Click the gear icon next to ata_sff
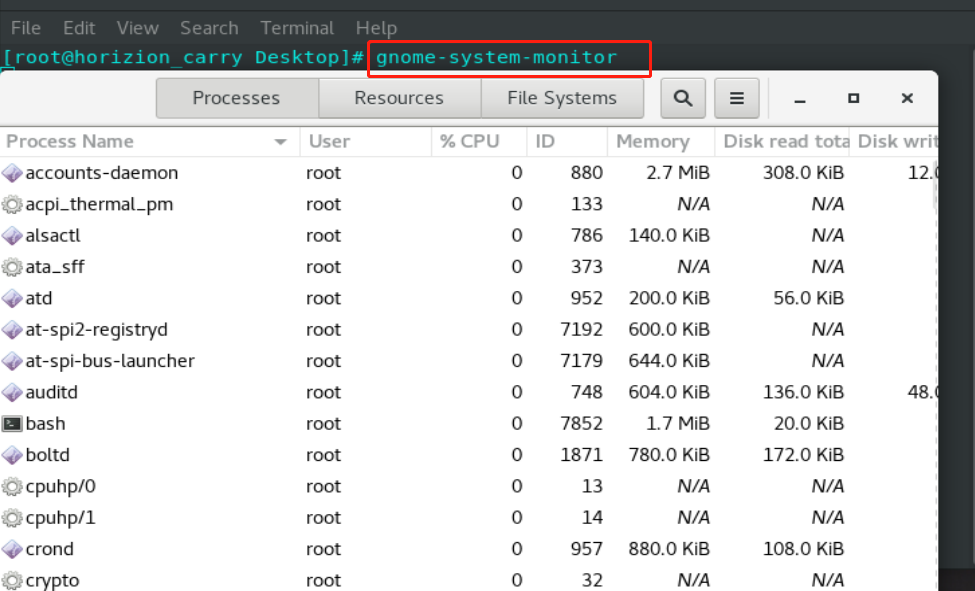The width and height of the screenshot is (975, 591). click(12, 267)
